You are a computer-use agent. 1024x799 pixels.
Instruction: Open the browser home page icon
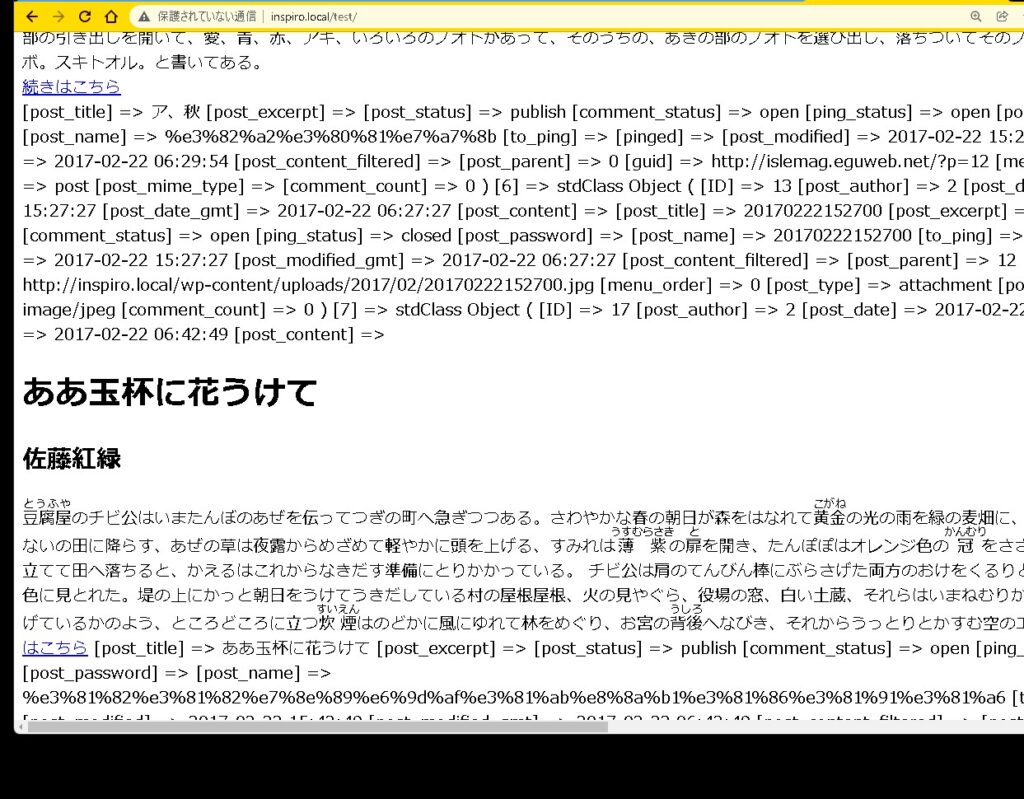[112, 16]
